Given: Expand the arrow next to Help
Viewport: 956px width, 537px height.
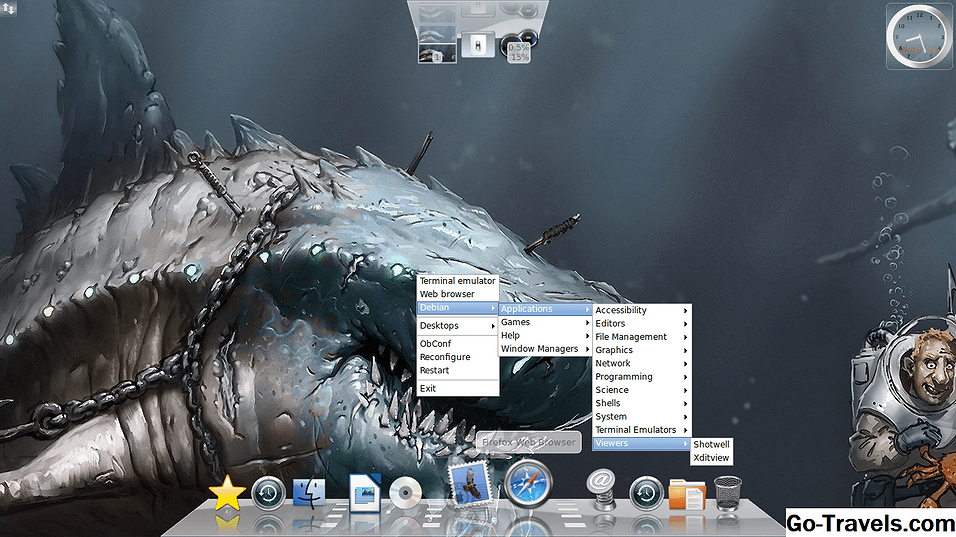Looking at the screenshot, I should coord(587,336).
